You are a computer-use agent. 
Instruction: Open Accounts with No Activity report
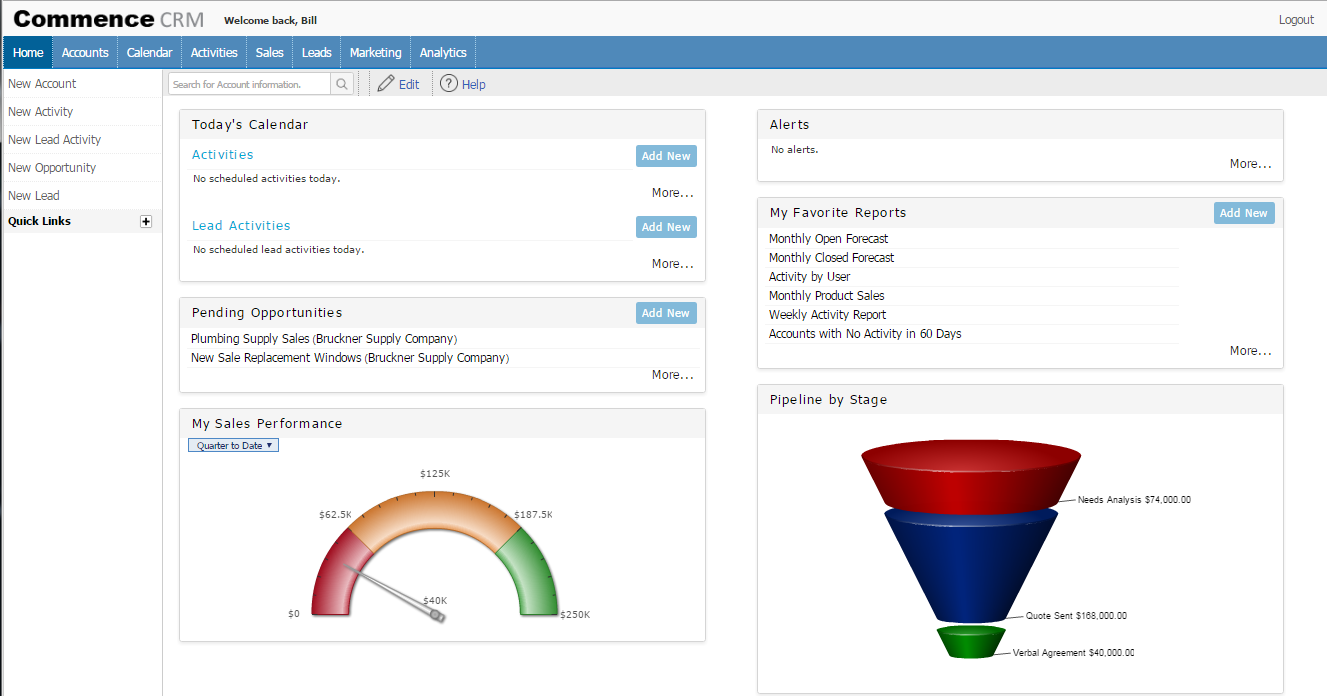[x=865, y=334]
